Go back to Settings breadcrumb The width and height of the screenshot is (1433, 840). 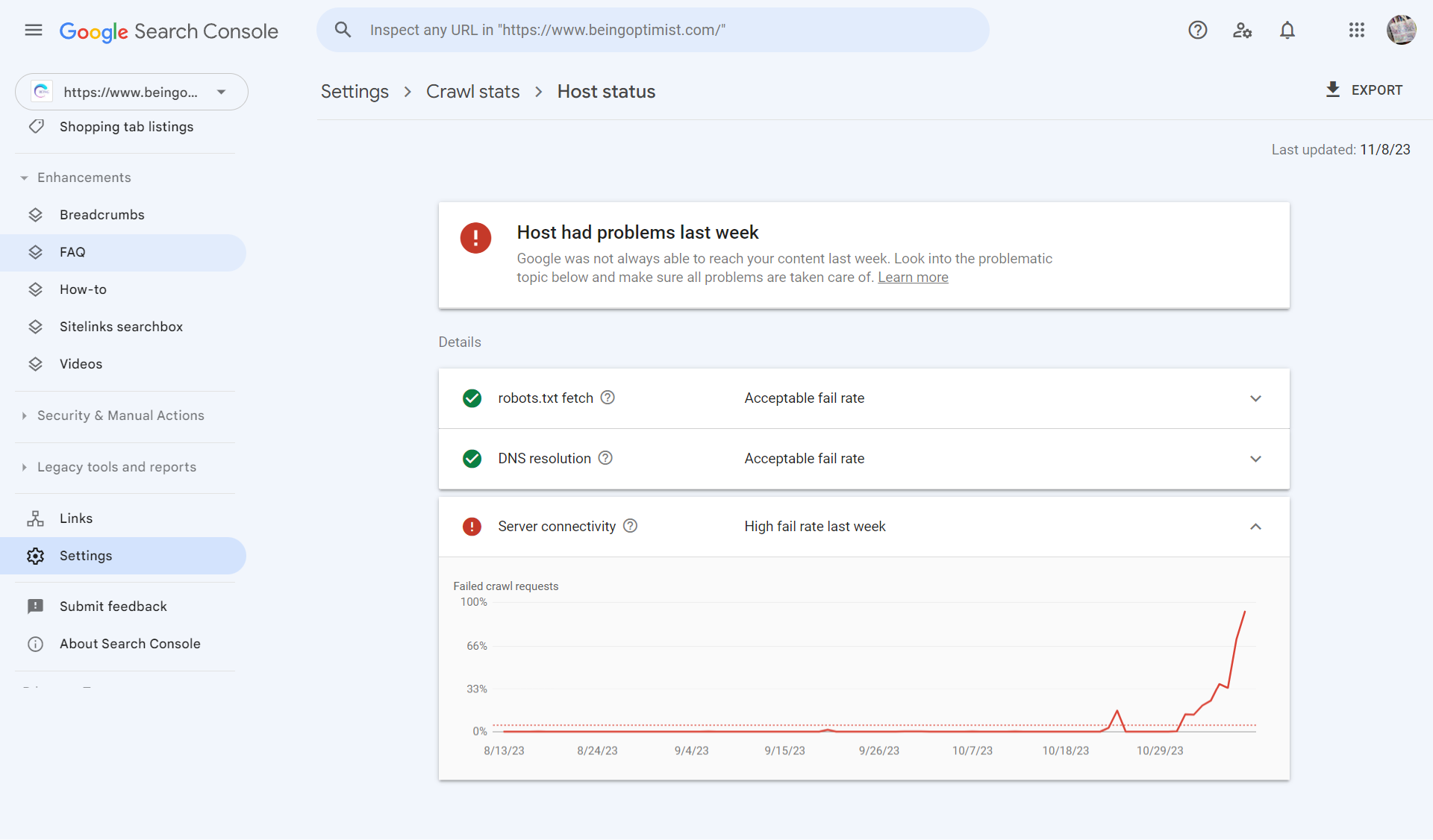(355, 92)
